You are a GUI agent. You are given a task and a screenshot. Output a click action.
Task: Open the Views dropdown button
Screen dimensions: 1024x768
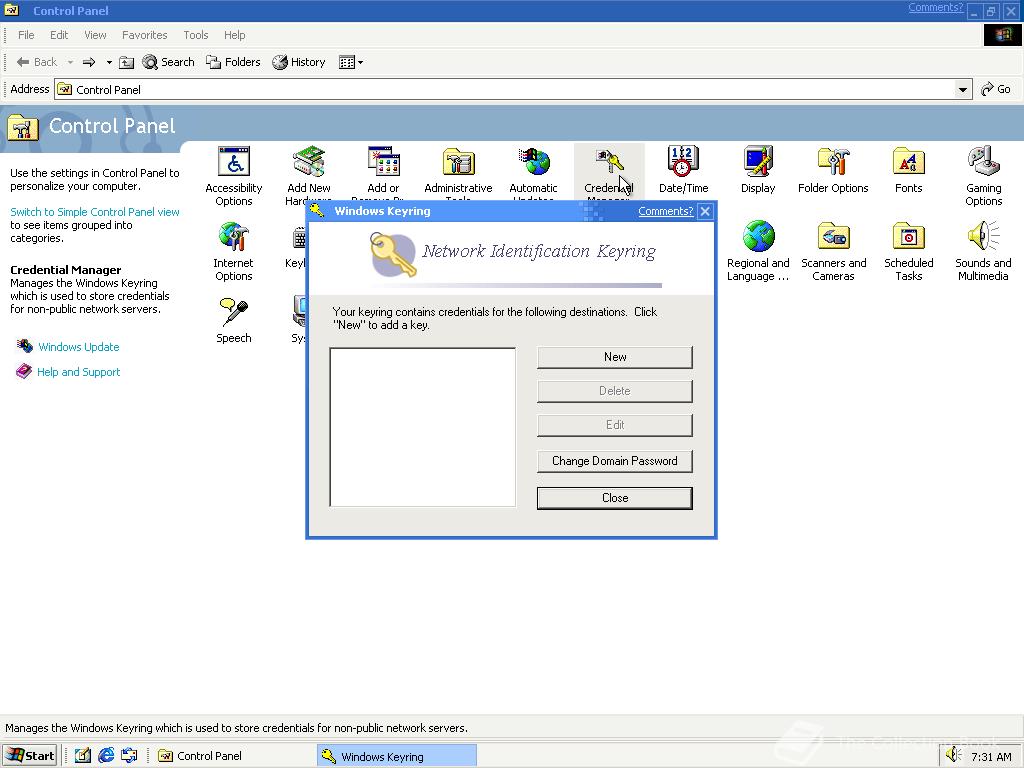(x=351, y=62)
